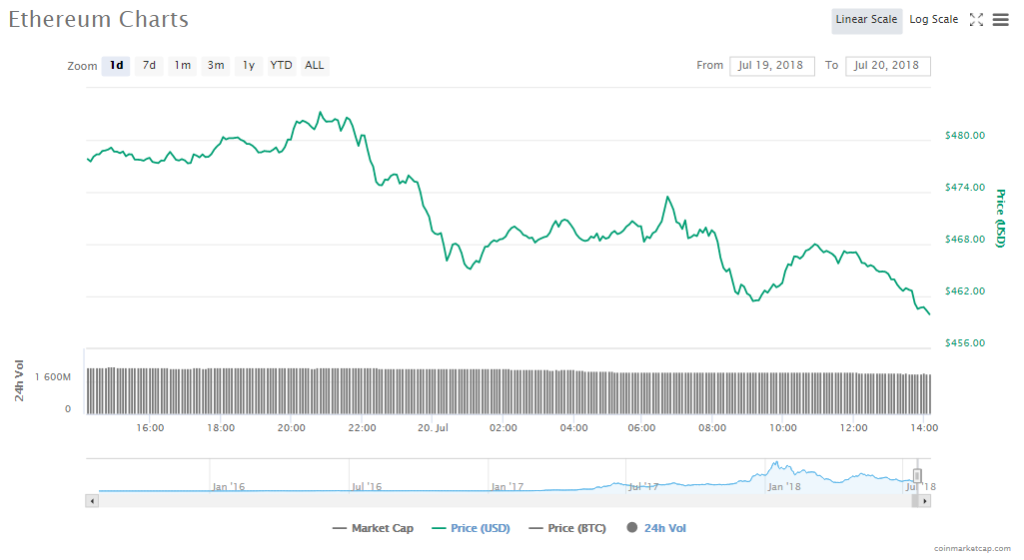Zoom chart to 1y
1024x560 pixels.
[x=248, y=66]
